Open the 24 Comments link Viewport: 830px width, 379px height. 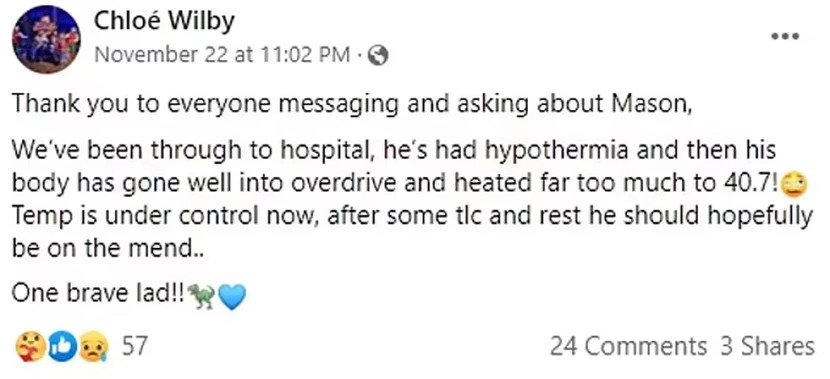628,347
